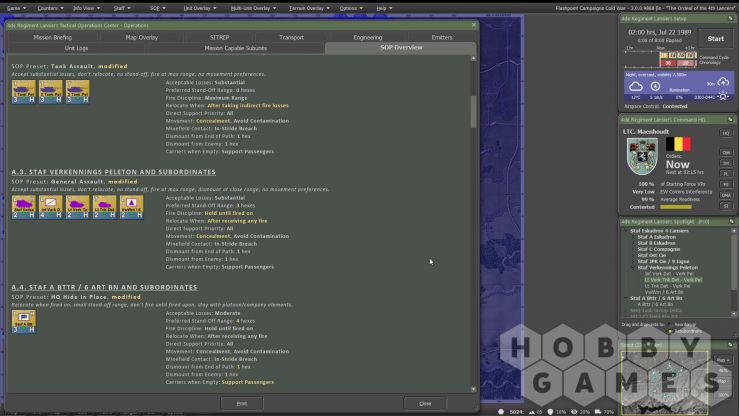Click the eye visibility icon in the status bar

click(574, 412)
